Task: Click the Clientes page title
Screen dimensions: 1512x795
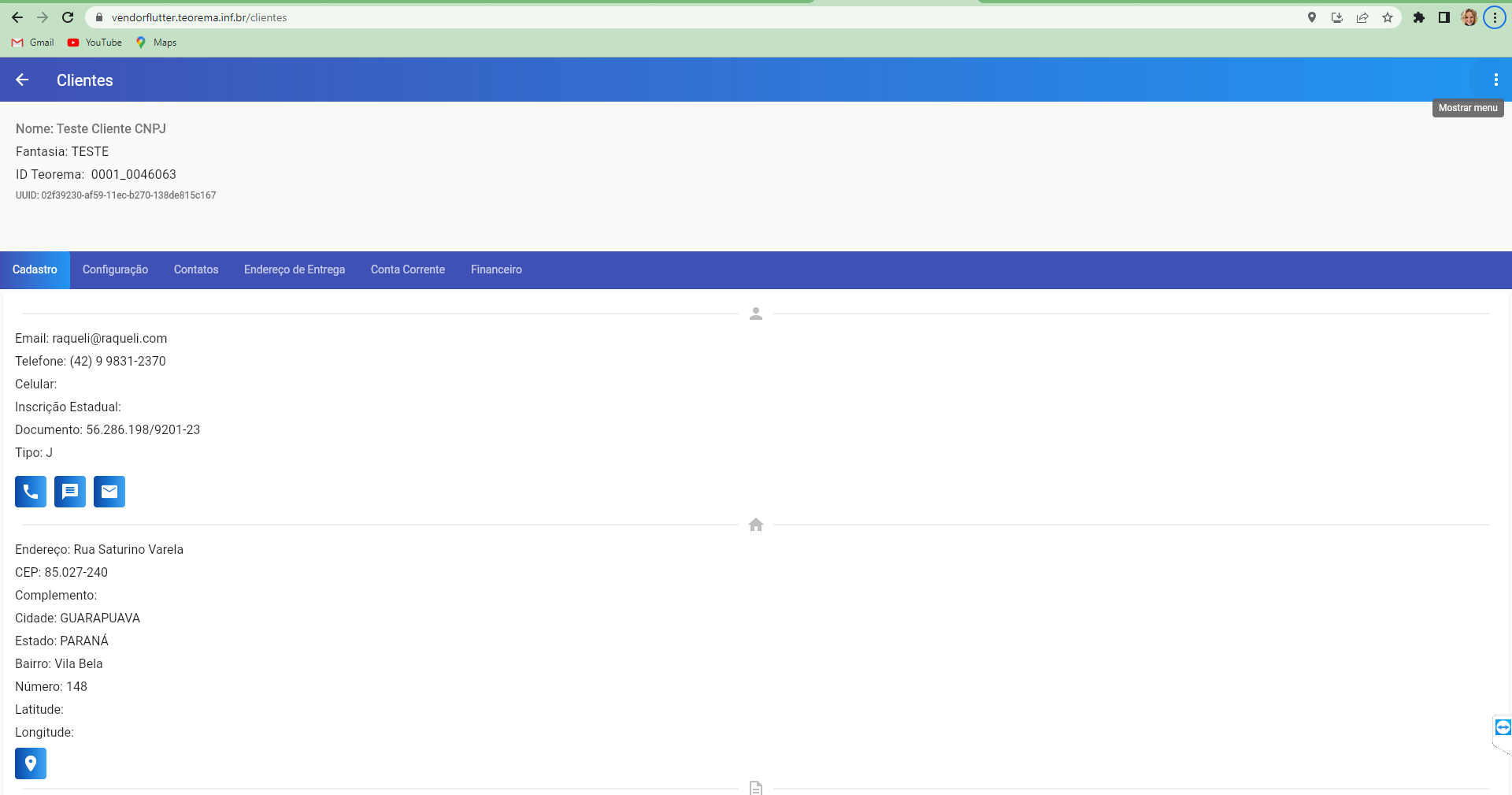Action: tap(85, 80)
